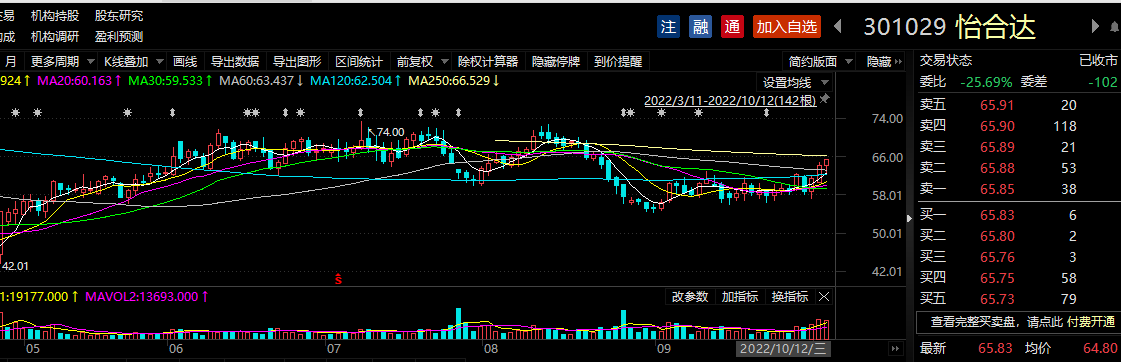Pin the date range label

(x=825, y=99)
